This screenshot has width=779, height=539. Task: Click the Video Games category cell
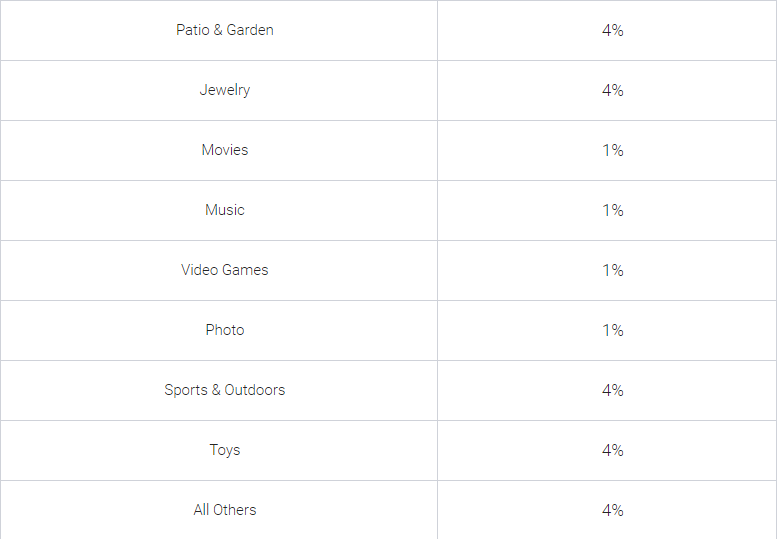[225, 270]
